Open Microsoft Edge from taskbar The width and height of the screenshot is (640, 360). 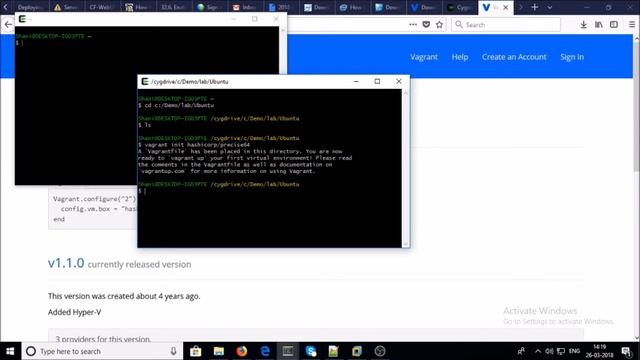click(x=265, y=351)
